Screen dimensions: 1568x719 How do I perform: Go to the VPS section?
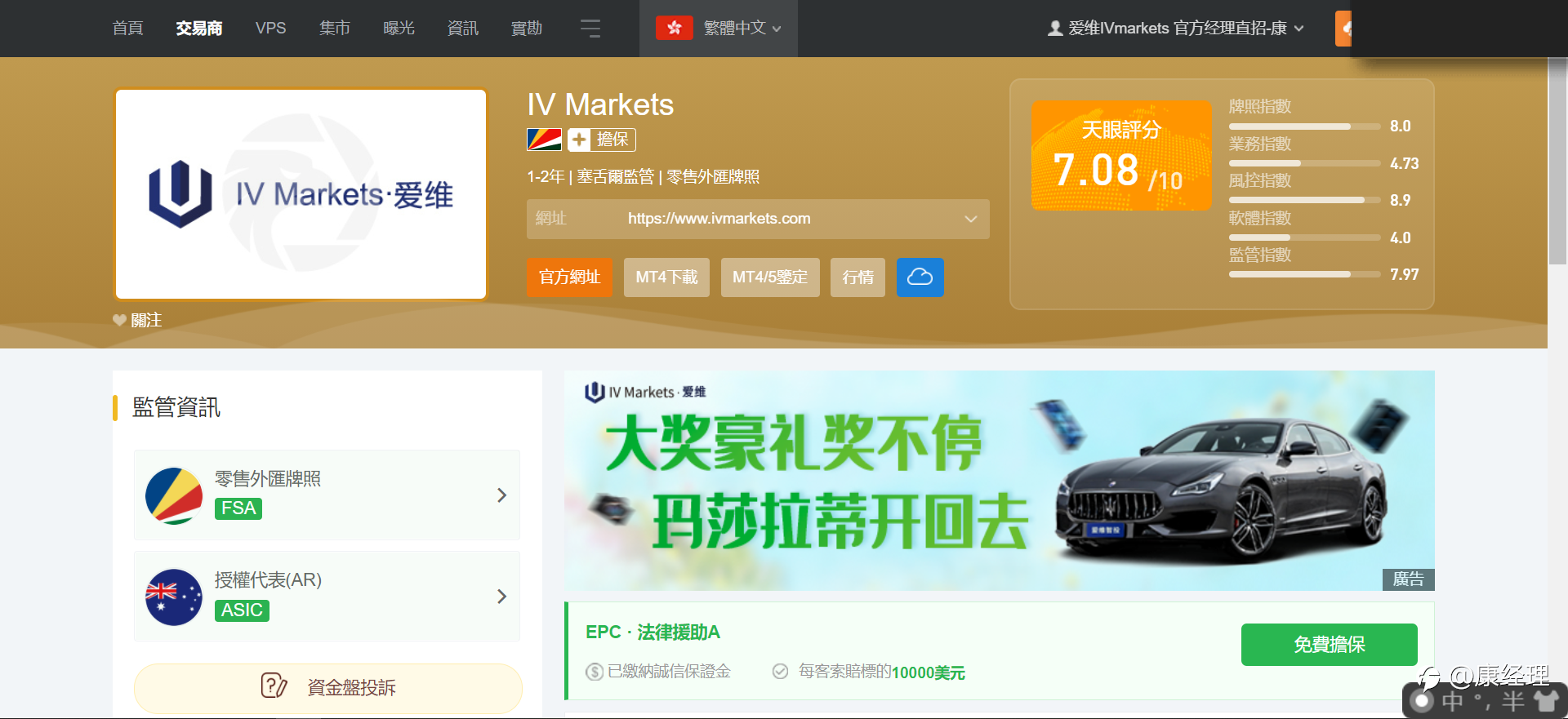[270, 29]
